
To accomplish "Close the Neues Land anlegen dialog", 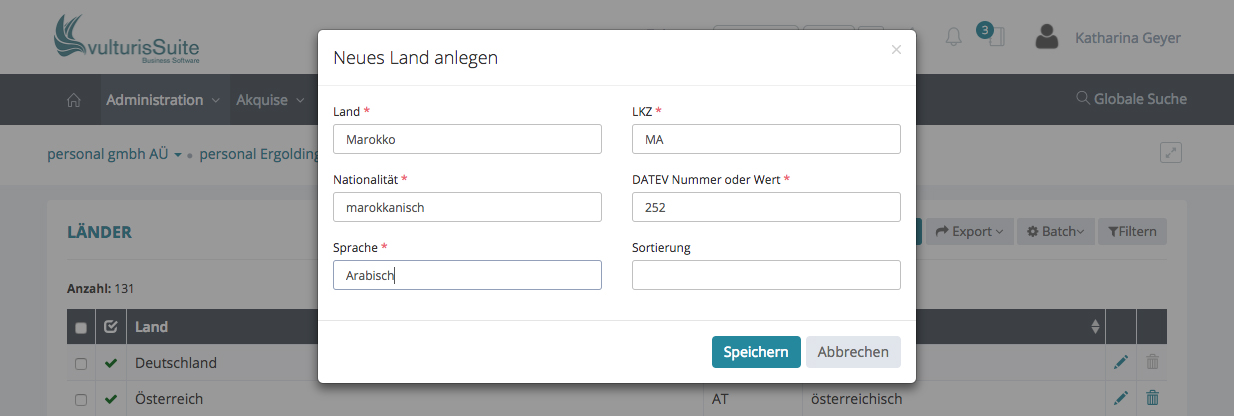I will [896, 49].
